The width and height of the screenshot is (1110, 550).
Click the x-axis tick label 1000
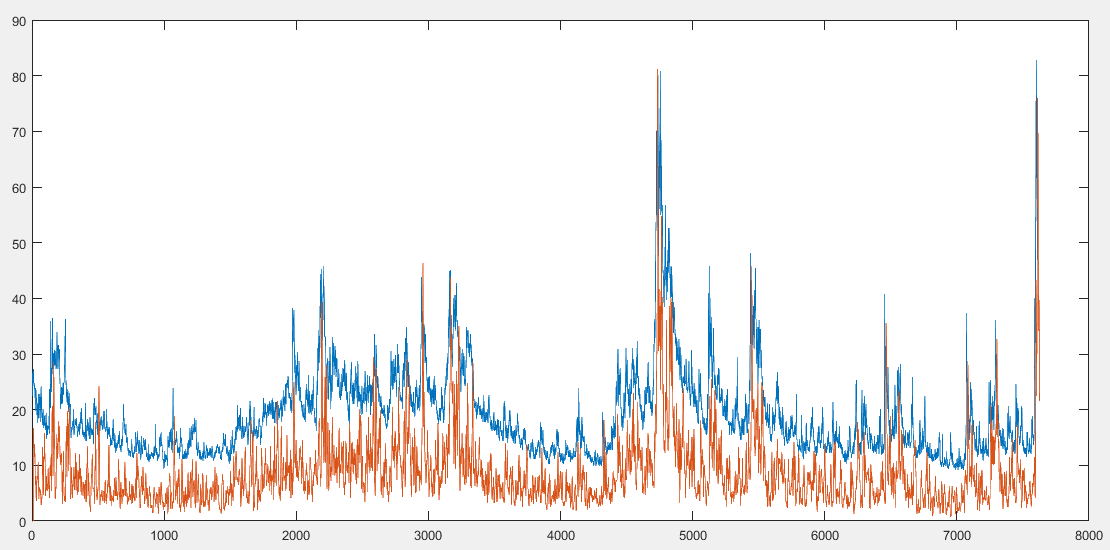(164, 536)
